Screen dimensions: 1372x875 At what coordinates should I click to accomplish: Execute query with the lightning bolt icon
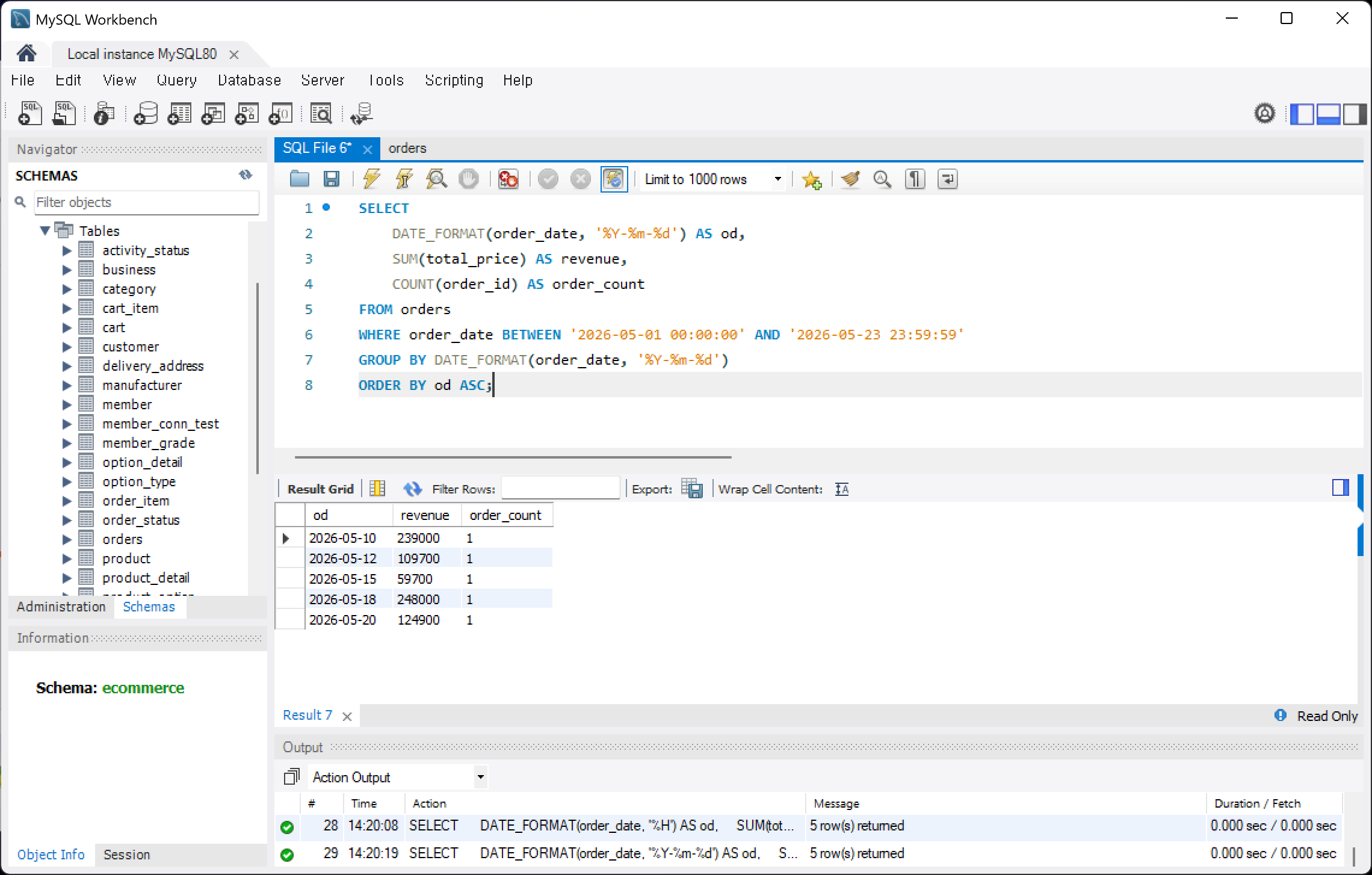coord(372,179)
